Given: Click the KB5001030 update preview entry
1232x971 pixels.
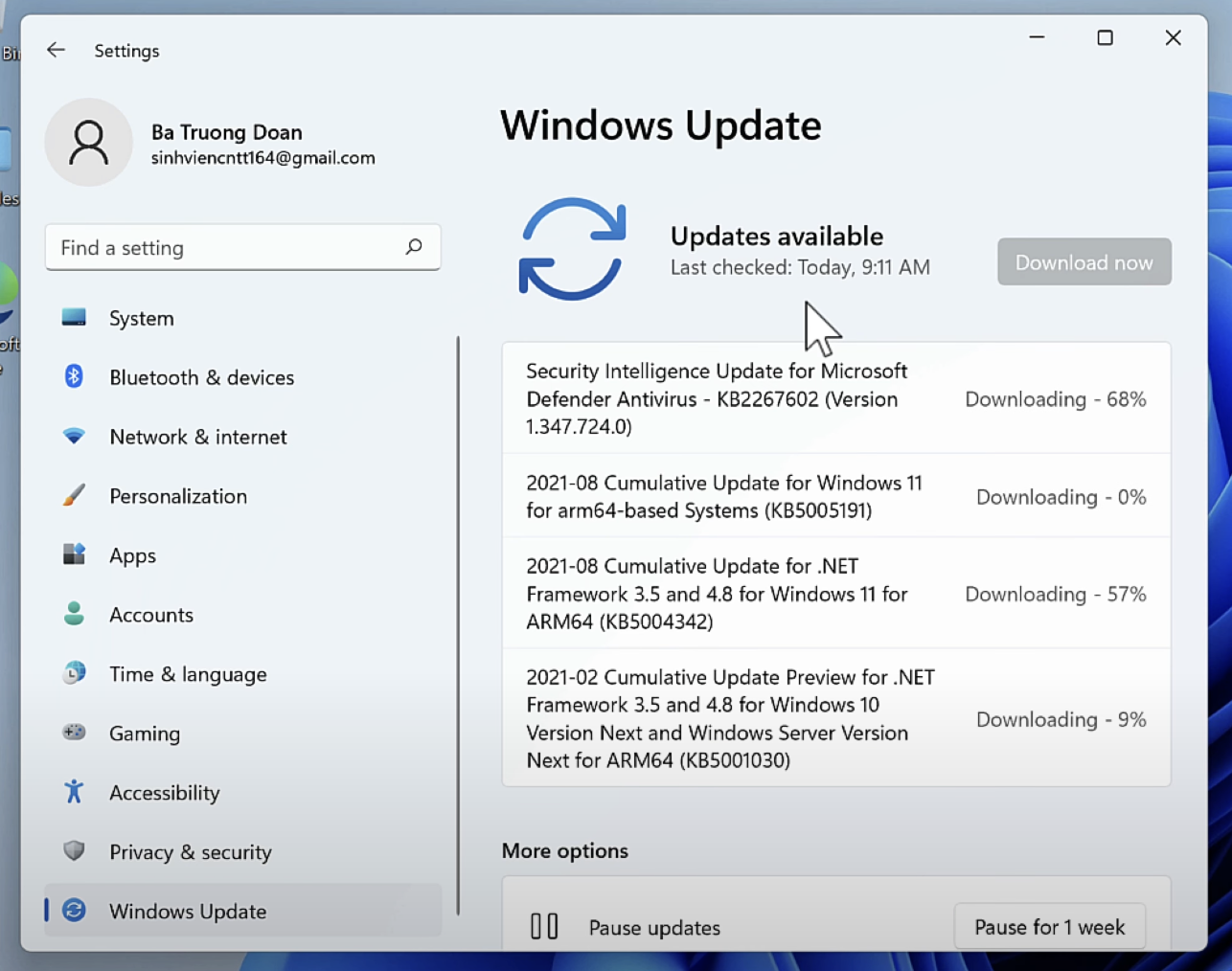Looking at the screenshot, I should [835, 718].
